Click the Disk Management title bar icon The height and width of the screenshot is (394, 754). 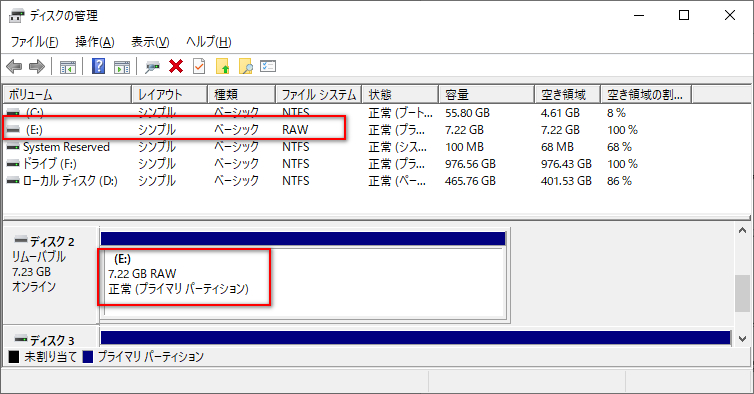point(16,15)
